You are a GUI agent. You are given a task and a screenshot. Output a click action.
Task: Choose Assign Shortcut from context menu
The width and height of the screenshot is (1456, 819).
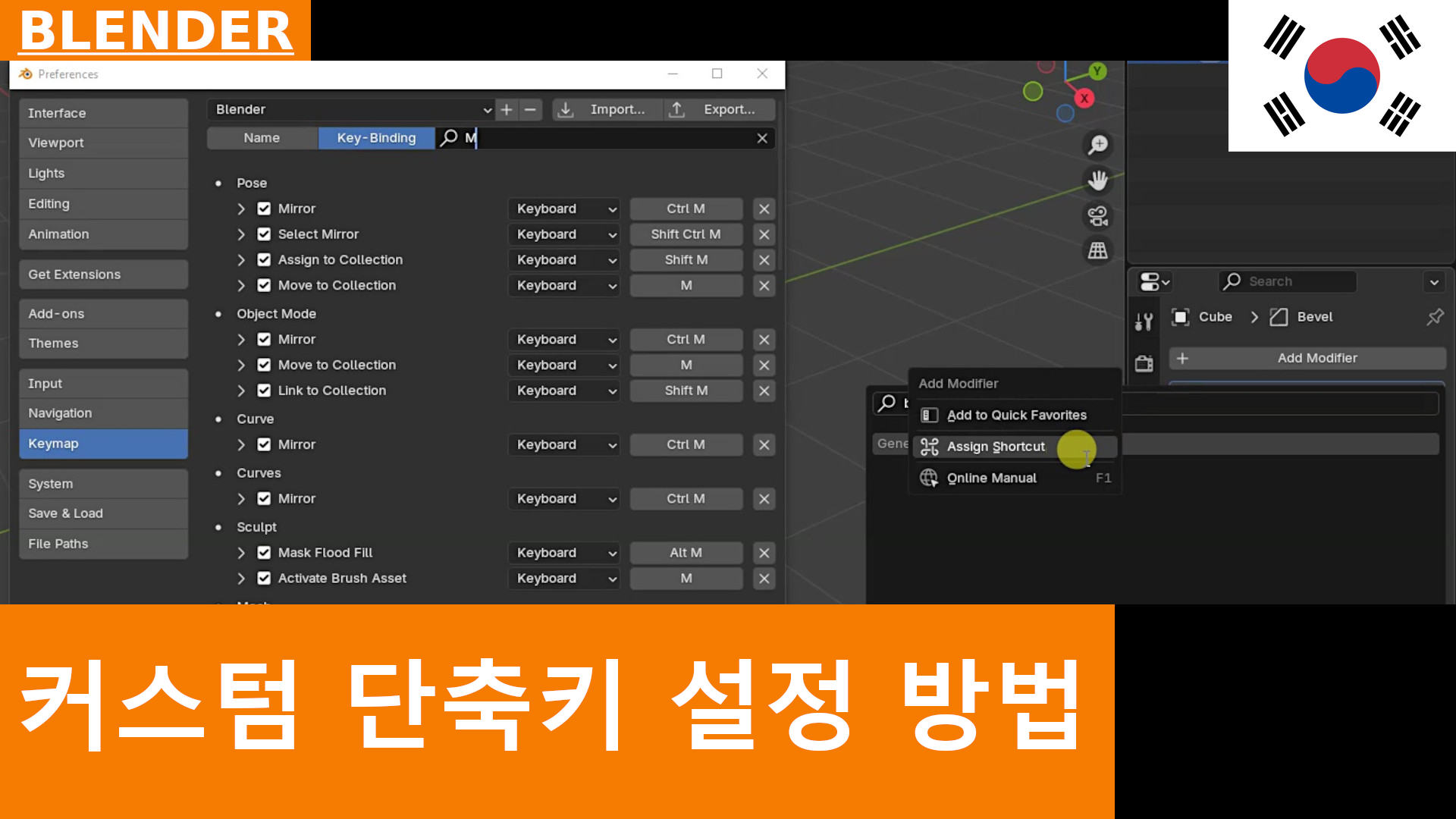click(1015, 447)
